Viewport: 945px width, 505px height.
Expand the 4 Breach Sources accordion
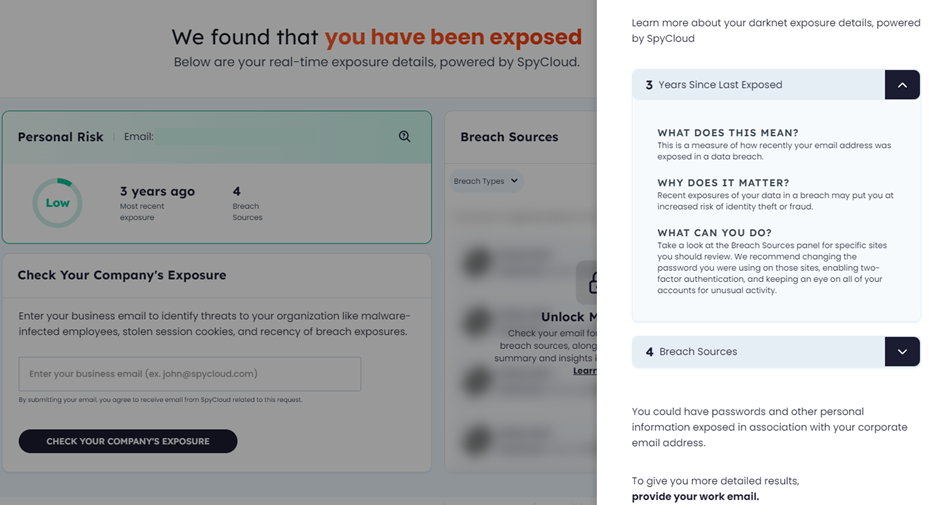(902, 352)
